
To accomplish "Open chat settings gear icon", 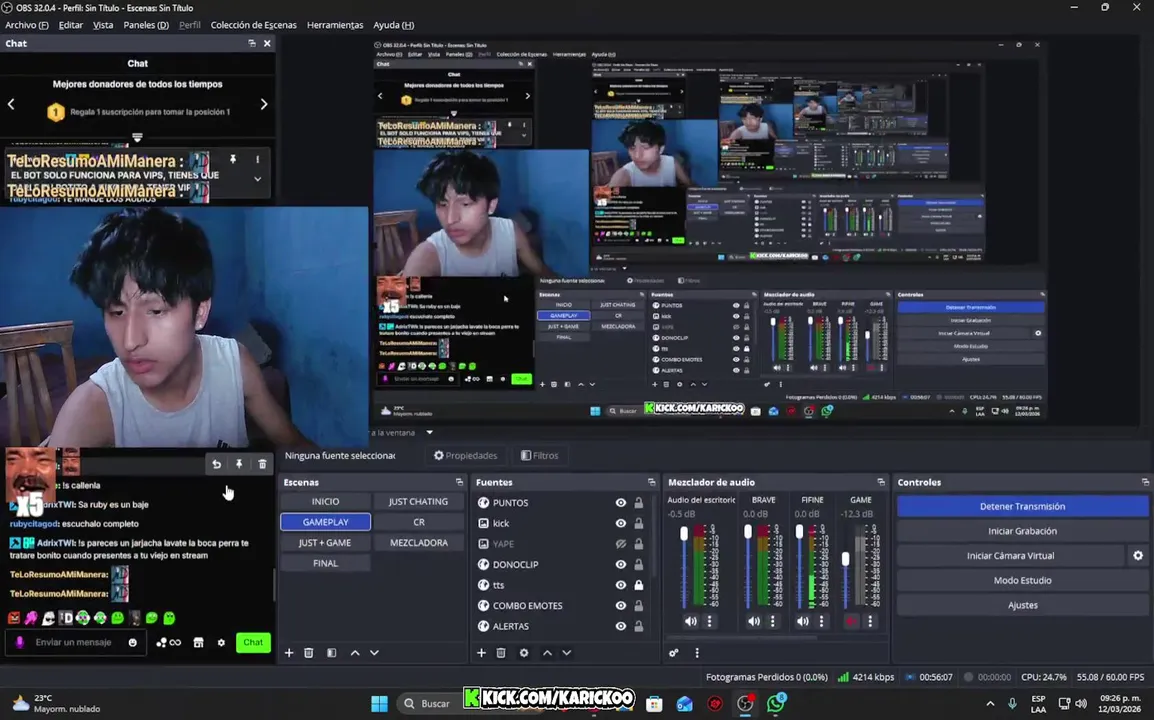I will (221, 643).
